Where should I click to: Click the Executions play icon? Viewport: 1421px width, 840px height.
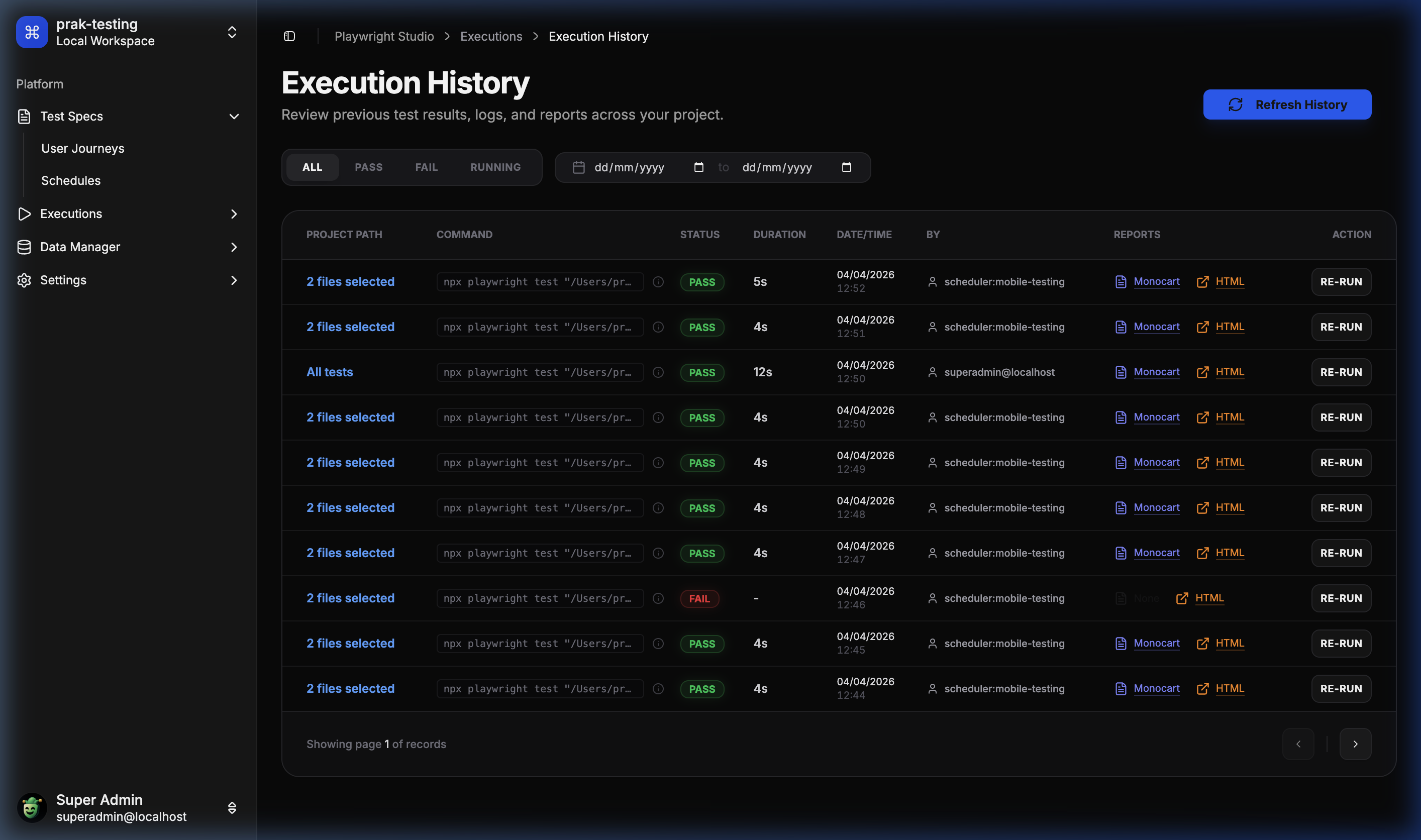point(24,214)
